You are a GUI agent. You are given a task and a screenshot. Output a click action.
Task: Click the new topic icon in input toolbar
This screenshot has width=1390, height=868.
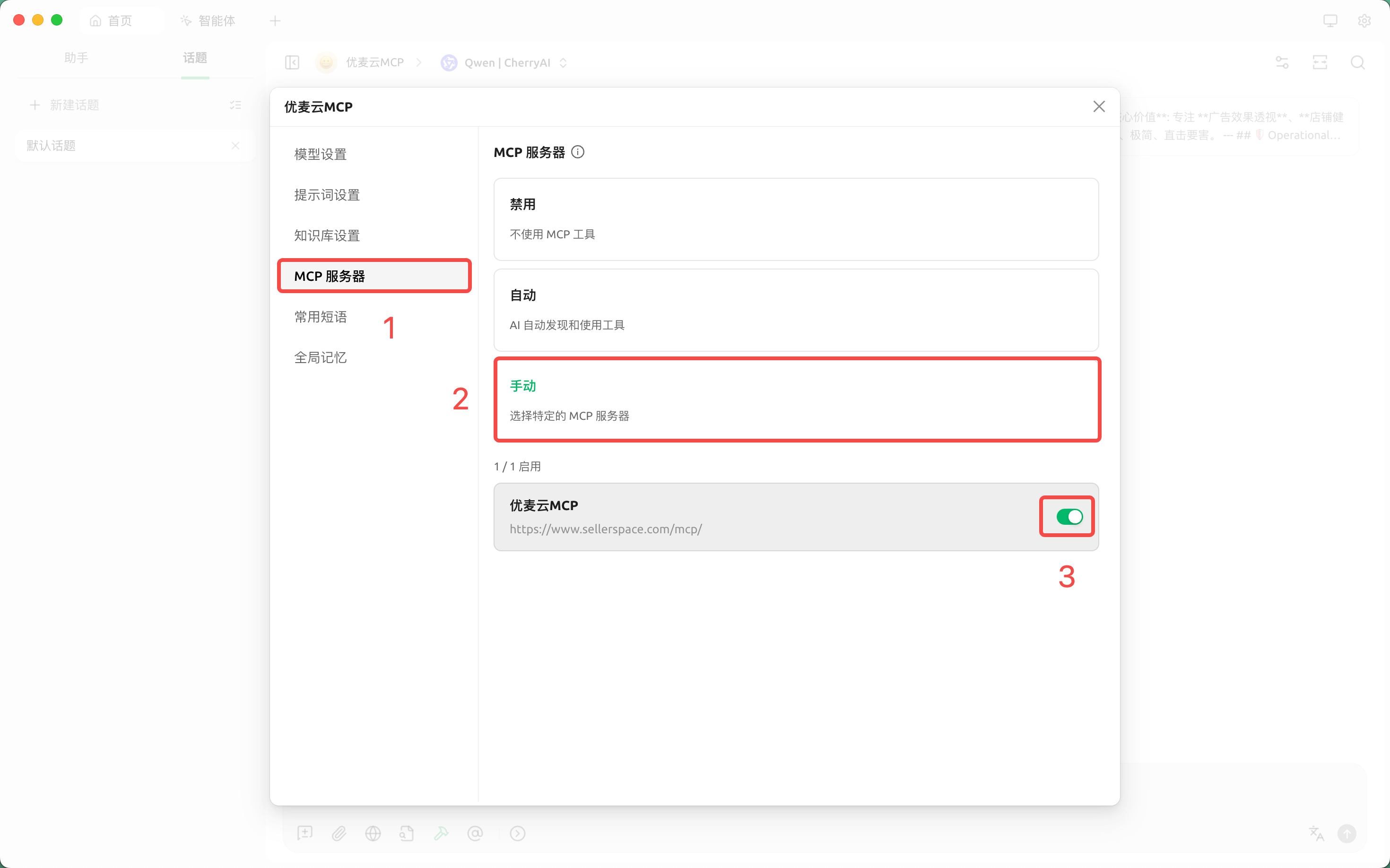(x=305, y=833)
